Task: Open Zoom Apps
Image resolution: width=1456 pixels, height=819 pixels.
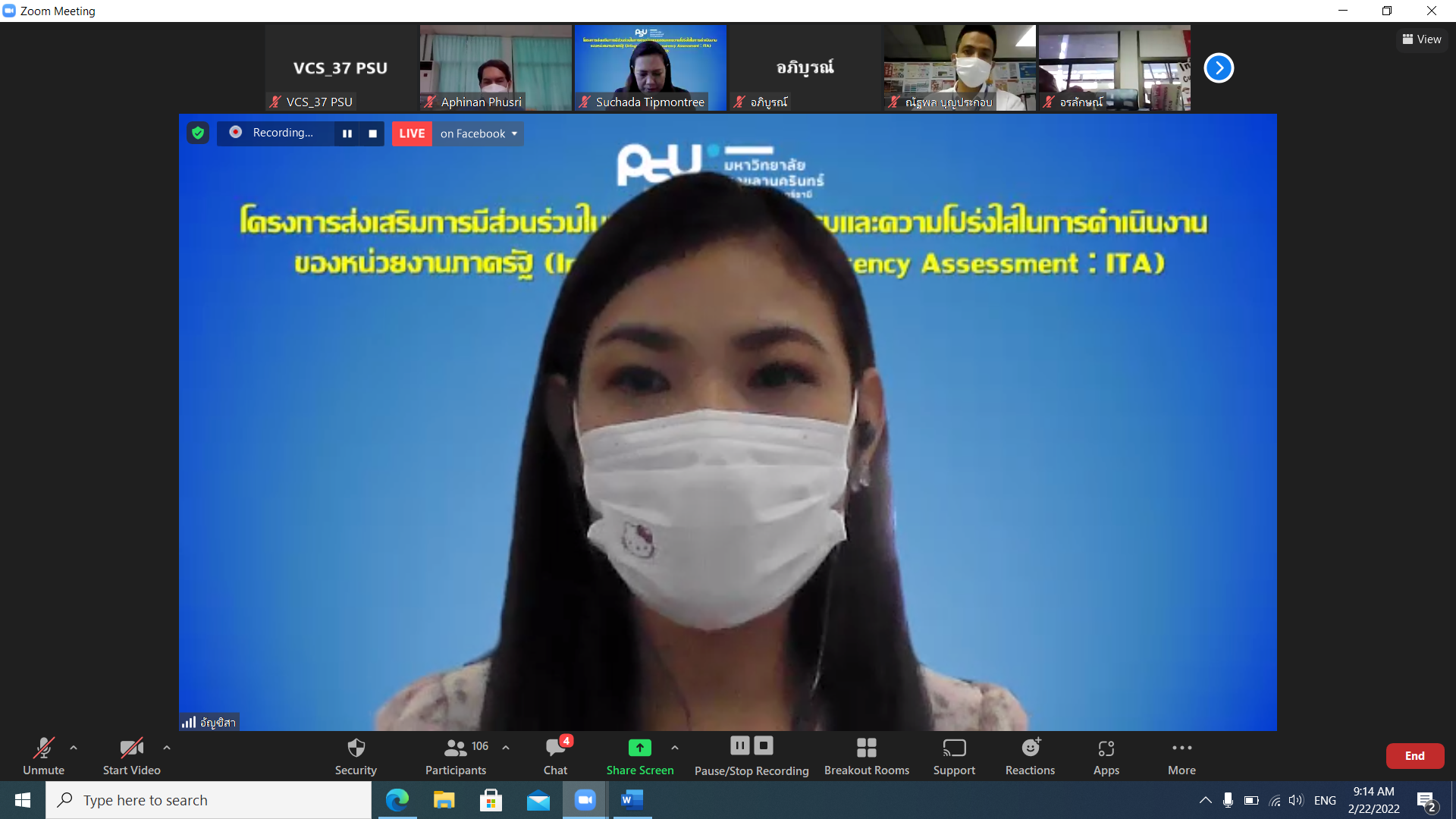Action: (1106, 756)
